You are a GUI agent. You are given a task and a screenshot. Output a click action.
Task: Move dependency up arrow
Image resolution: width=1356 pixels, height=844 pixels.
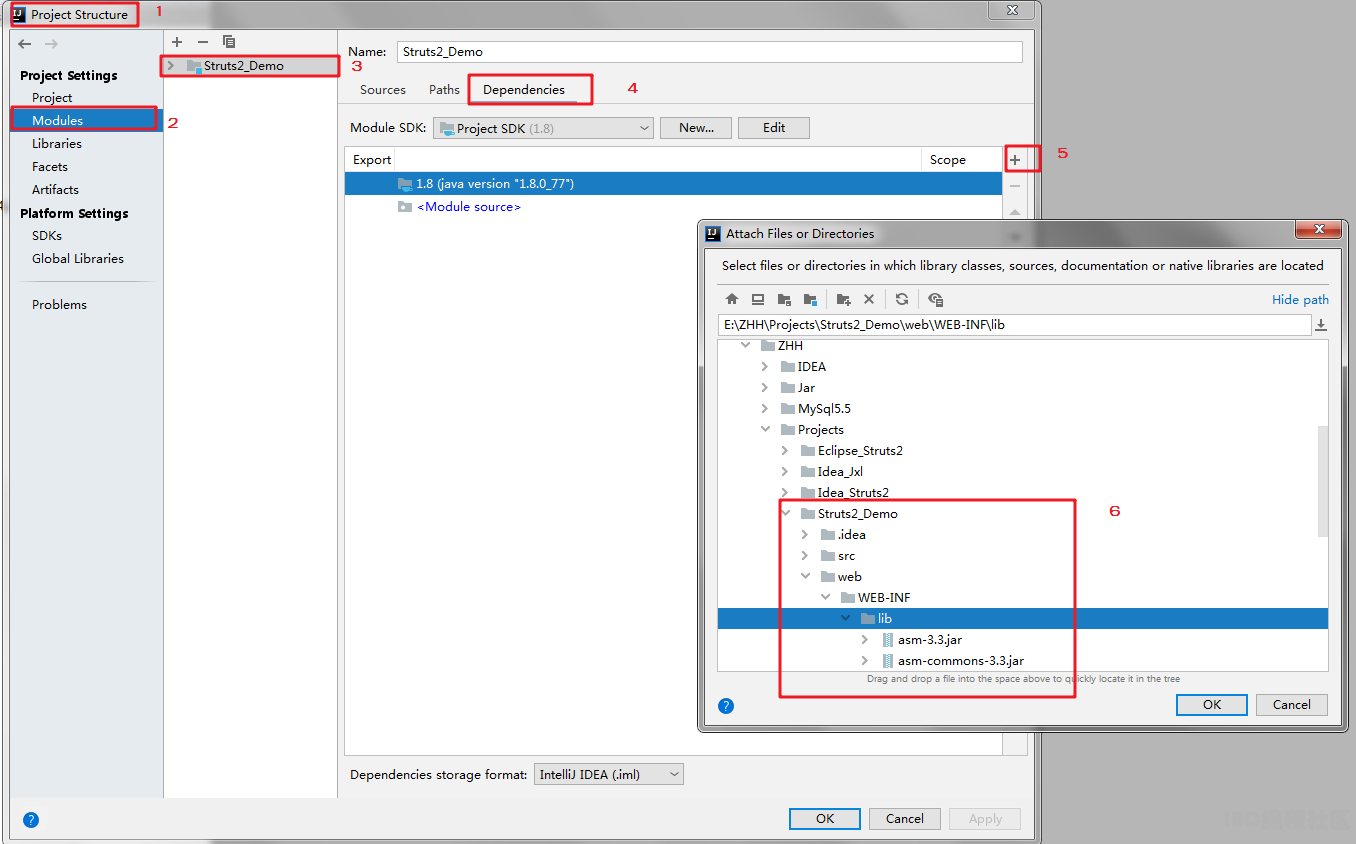[x=1015, y=212]
